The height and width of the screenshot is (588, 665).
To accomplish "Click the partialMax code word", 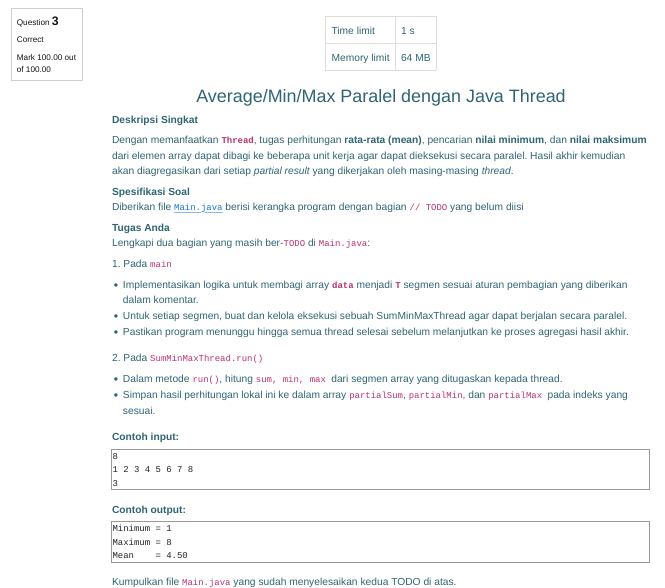I will click(x=514, y=395).
